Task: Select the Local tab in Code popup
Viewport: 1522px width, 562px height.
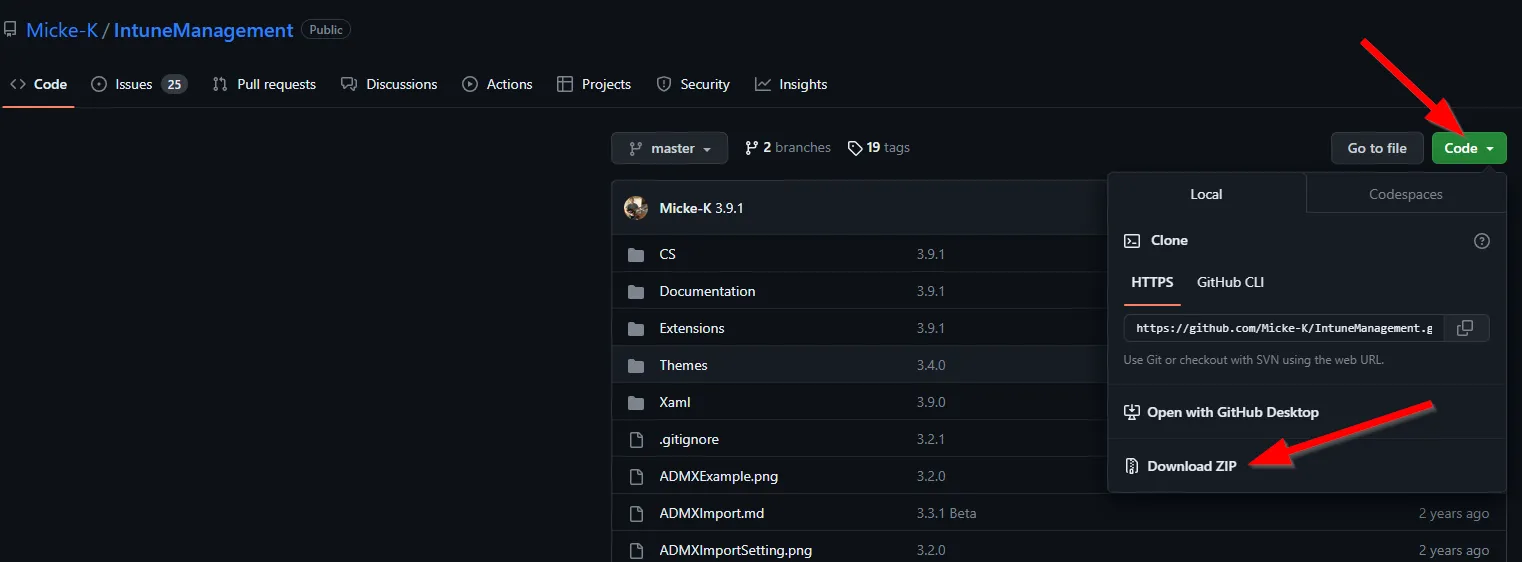Action: [x=1206, y=194]
